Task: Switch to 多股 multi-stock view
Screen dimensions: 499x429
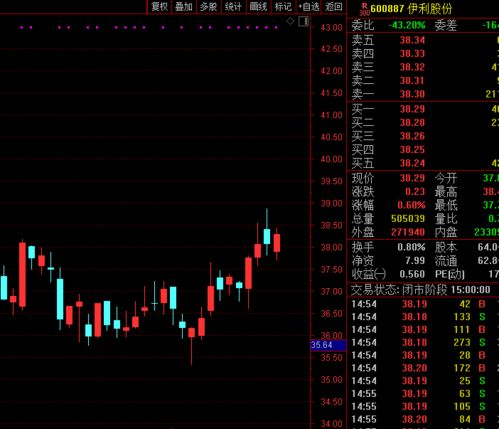Action: 209,7
